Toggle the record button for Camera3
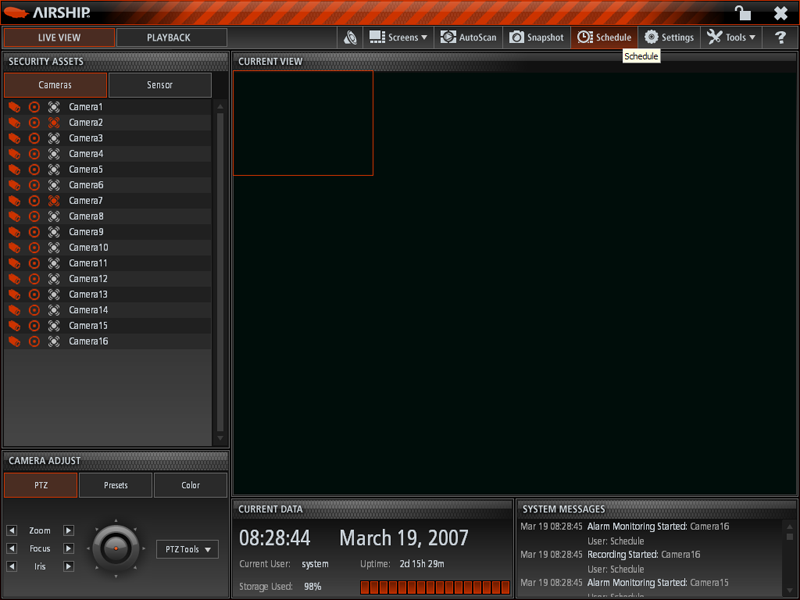Viewport: 800px width, 600px height. (34, 139)
